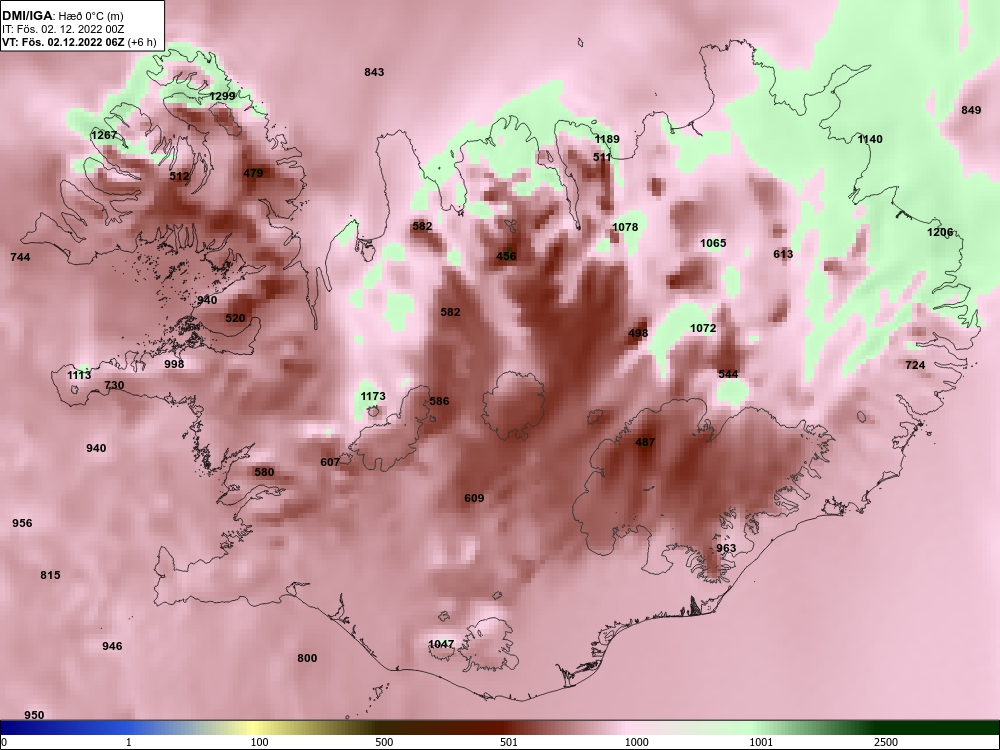Click the 607 height value
Image resolution: width=1000 pixels, height=750 pixels.
click(330, 462)
